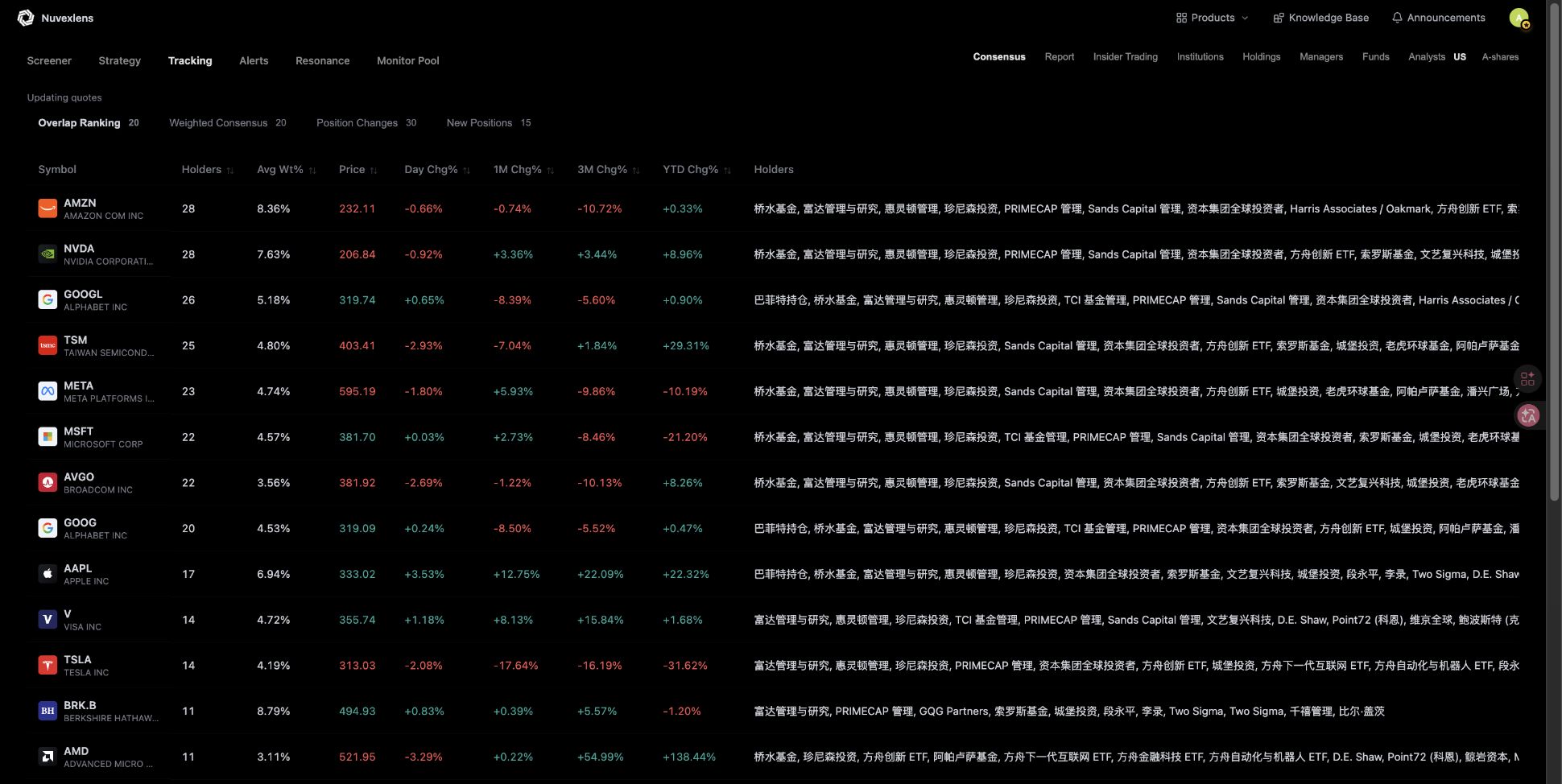Sort by Avg Wt% column arrows
This screenshot has width=1562, height=784.
click(x=312, y=171)
